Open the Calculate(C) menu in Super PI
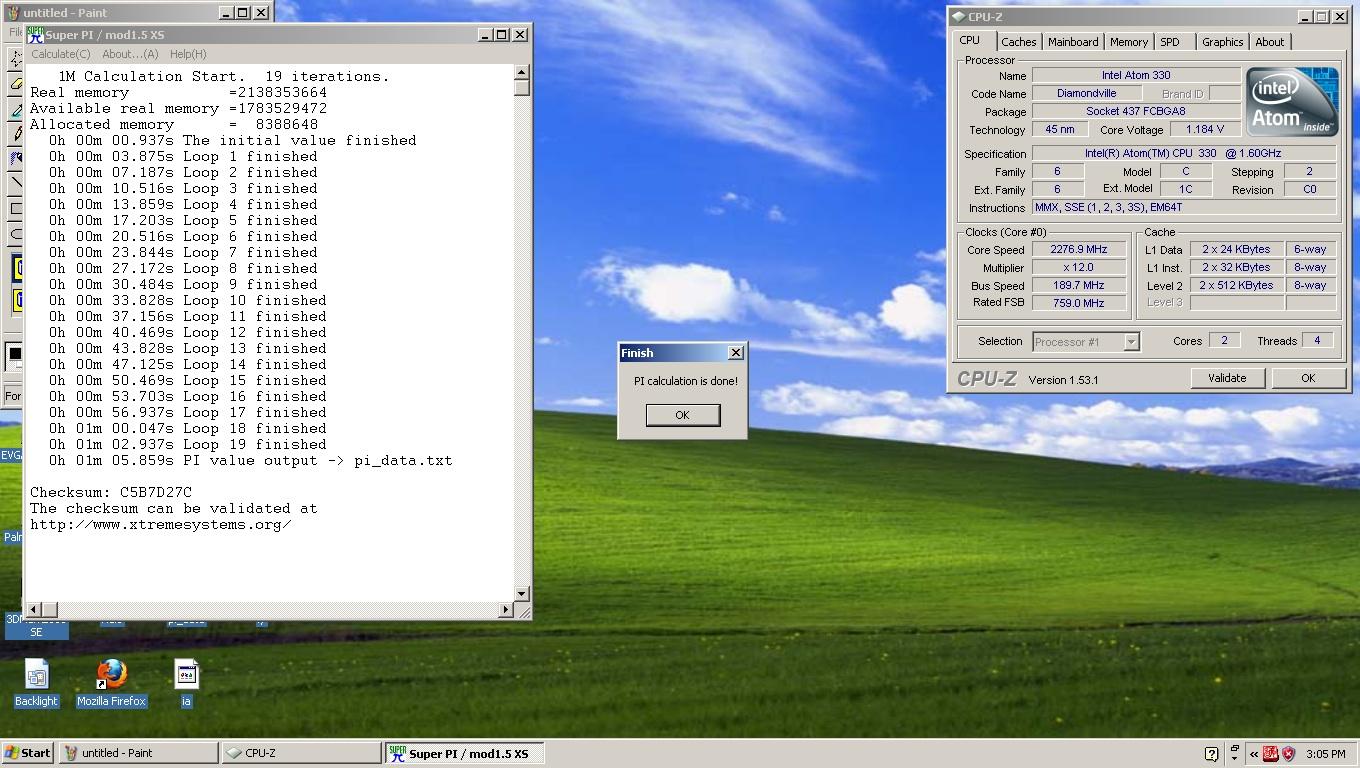Viewport: 1360px width, 768px height. coord(60,54)
